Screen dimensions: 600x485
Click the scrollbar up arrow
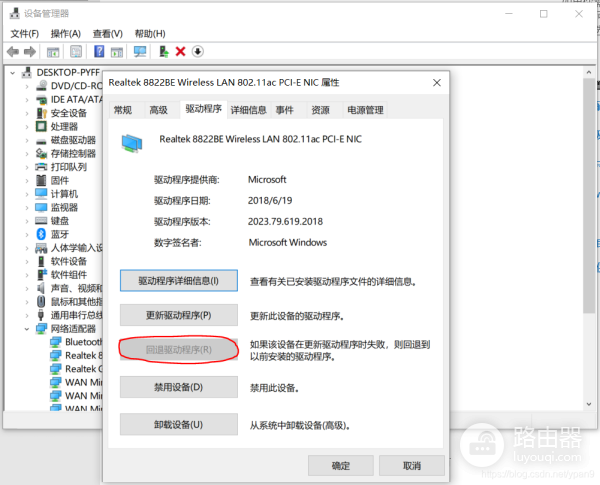point(589,72)
